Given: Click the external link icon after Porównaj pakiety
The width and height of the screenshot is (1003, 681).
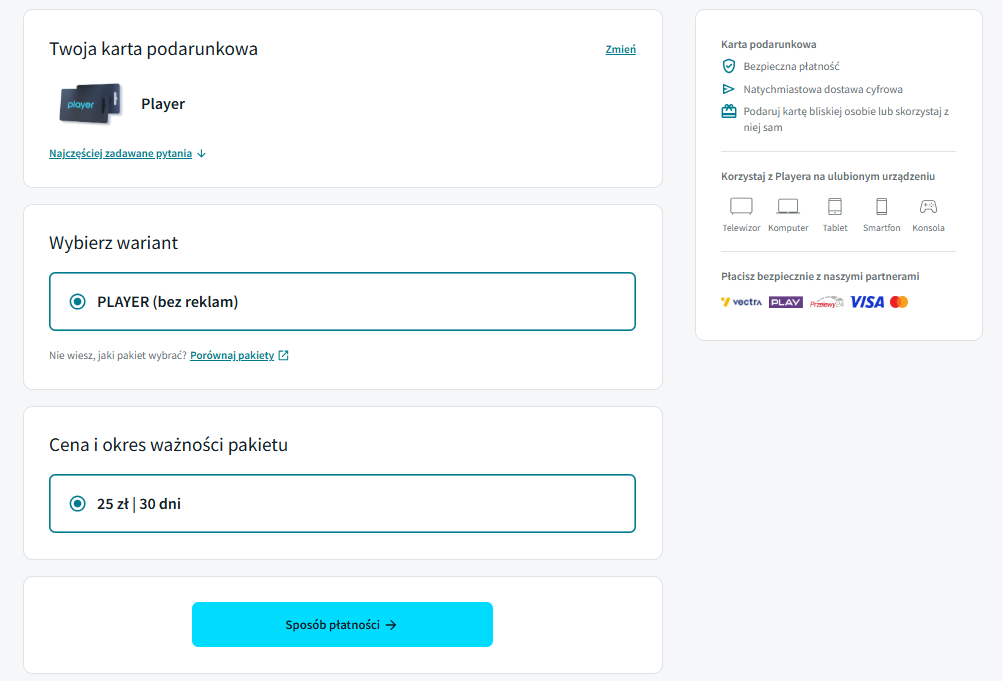Looking at the screenshot, I should [x=283, y=356].
